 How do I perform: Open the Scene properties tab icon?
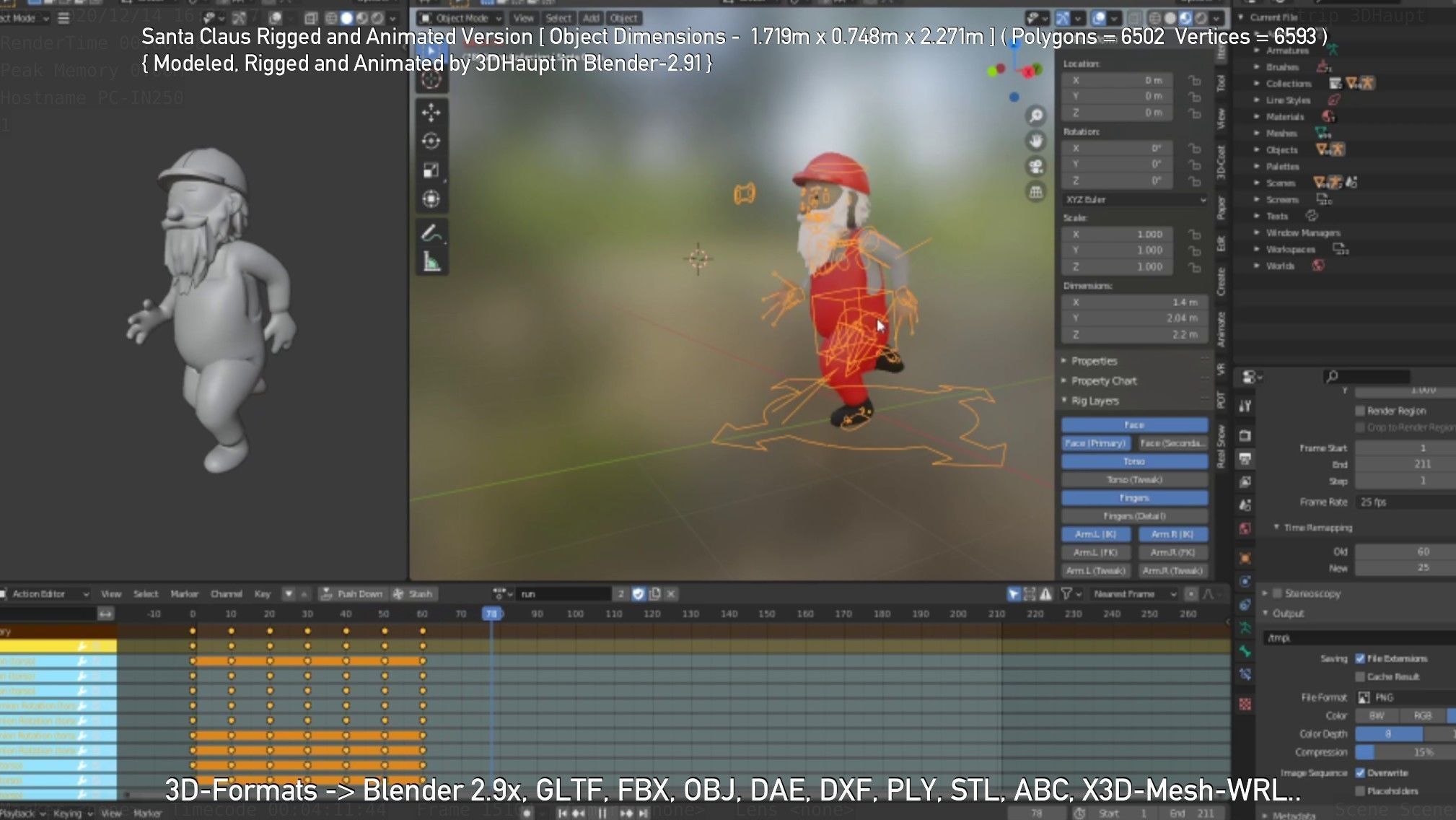pyautogui.click(x=1245, y=505)
